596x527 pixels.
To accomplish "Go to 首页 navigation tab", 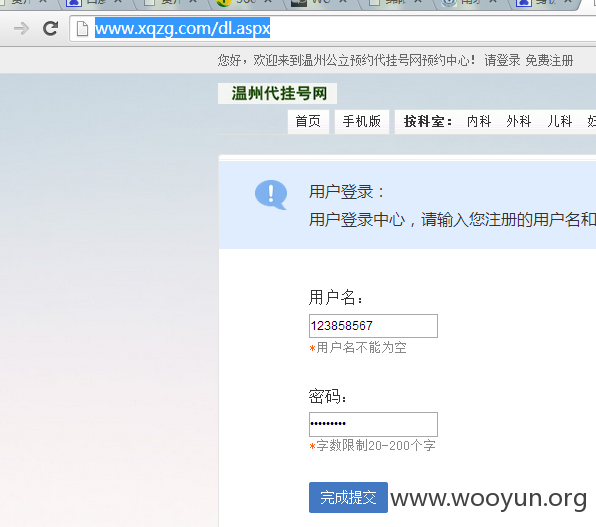I will 308,122.
